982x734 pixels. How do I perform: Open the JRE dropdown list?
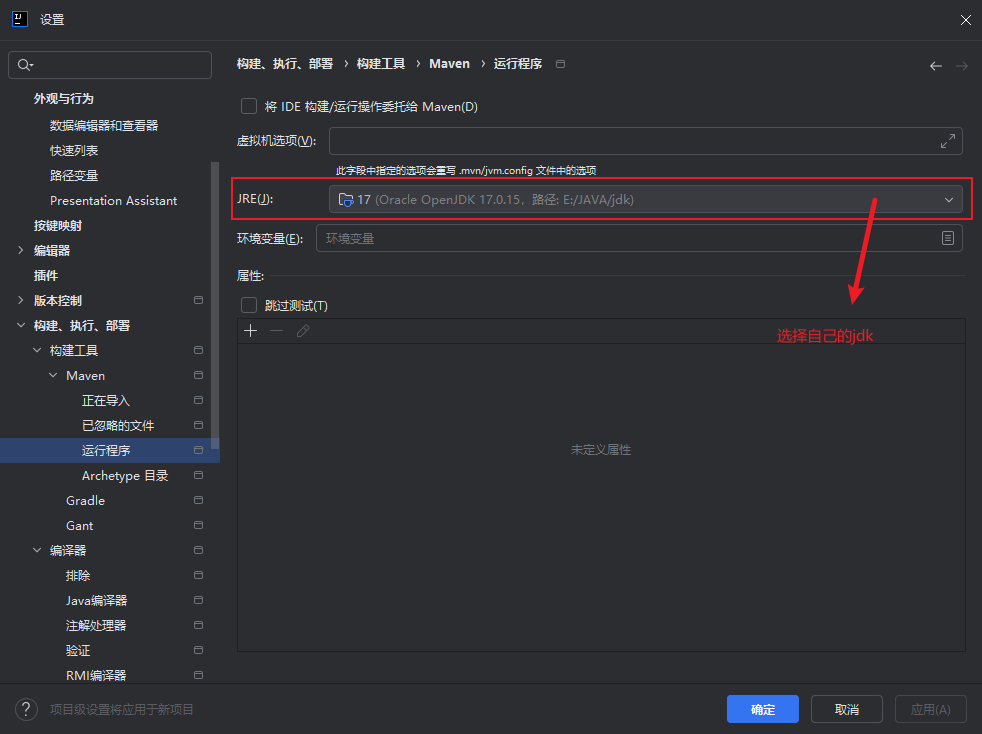click(x=948, y=200)
